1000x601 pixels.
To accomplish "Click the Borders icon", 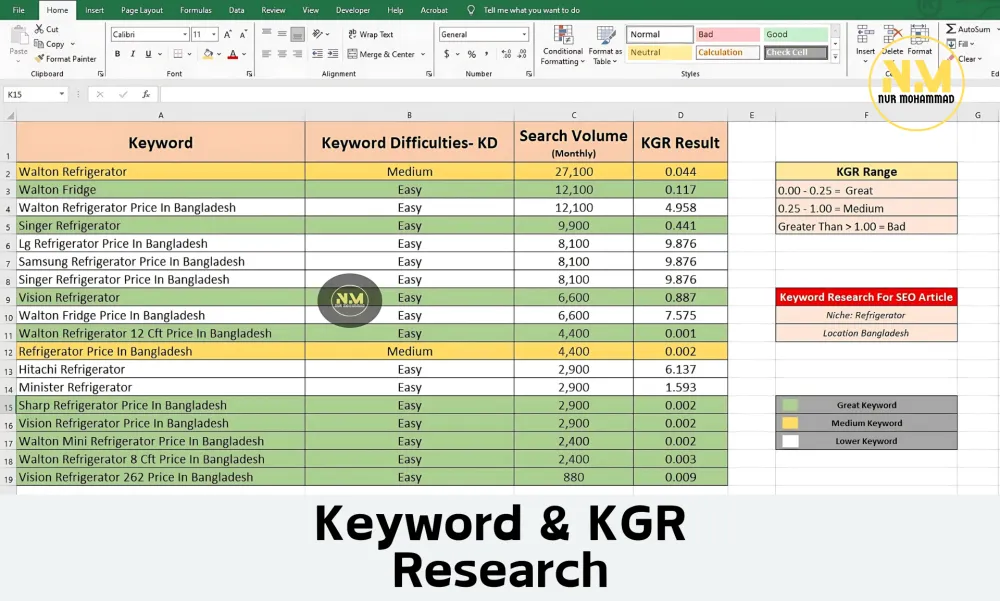I will point(178,54).
